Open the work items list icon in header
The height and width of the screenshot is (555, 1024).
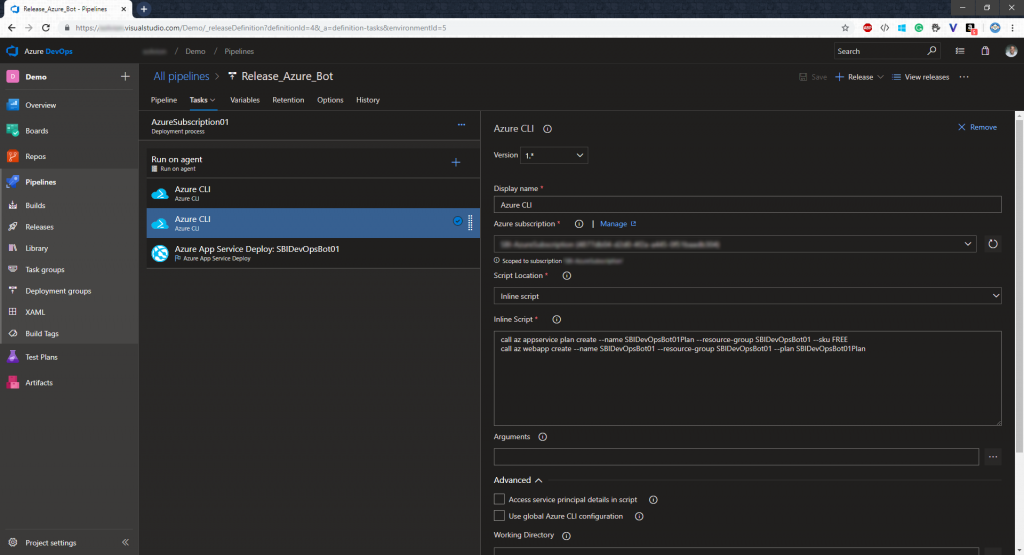960,51
